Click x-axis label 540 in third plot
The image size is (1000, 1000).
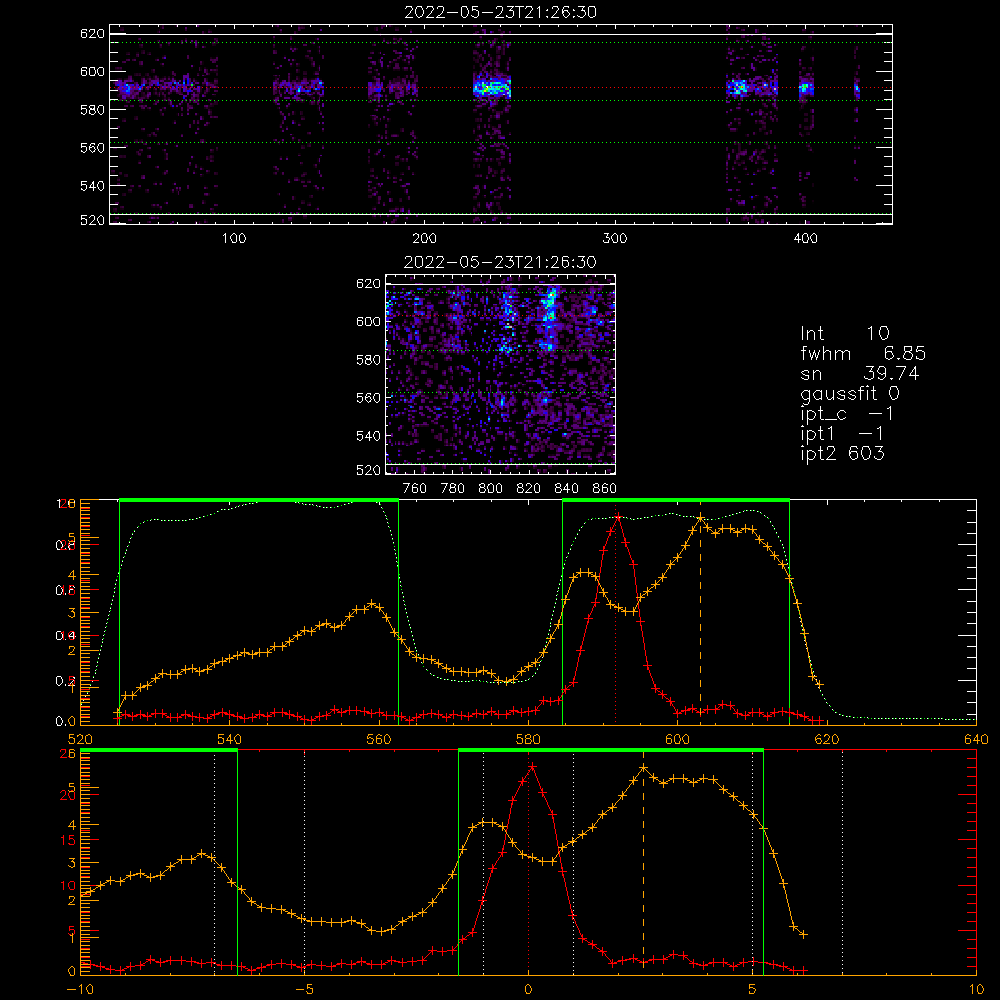tap(230, 740)
